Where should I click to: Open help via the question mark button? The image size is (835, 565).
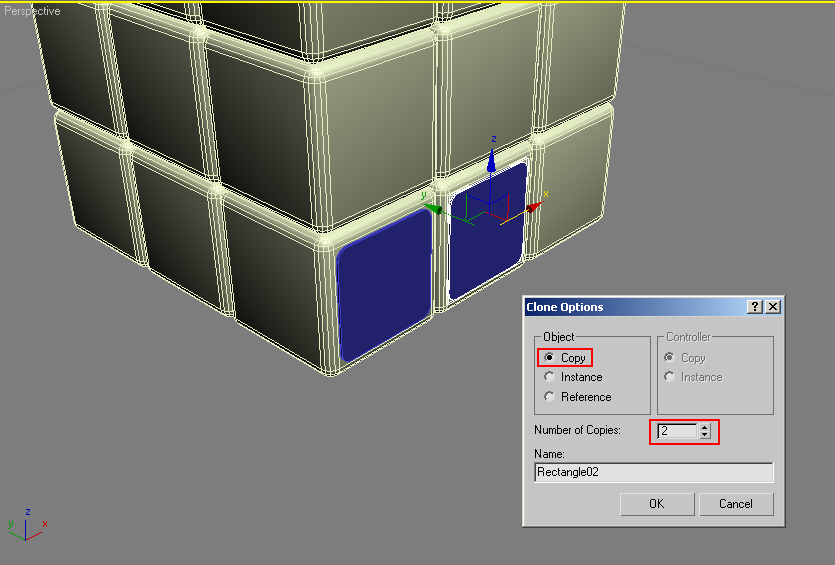coord(755,307)
